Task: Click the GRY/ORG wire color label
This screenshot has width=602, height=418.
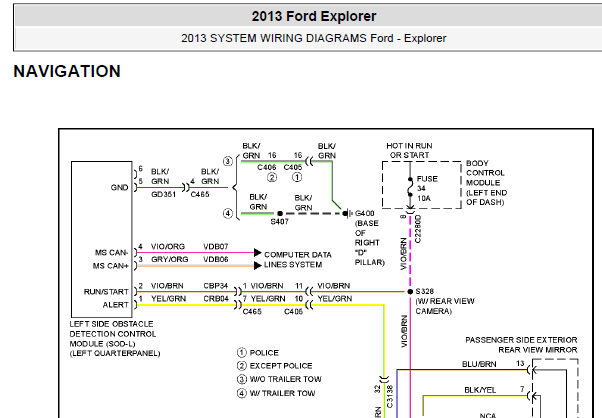Action: click(169, 259)
